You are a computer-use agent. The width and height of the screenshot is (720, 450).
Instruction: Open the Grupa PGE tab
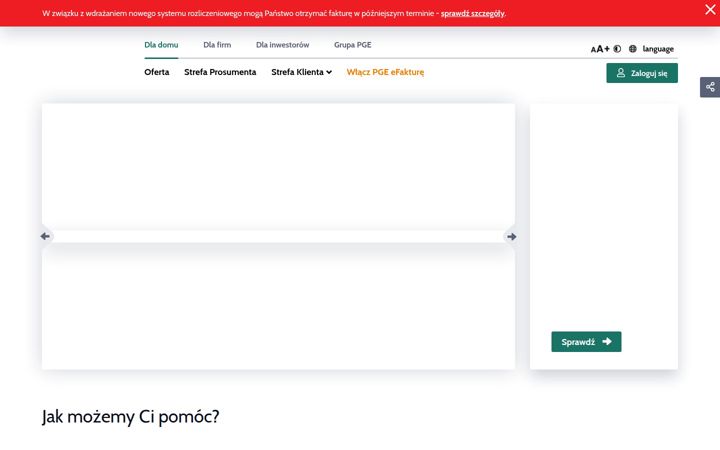tap(353, 45)
